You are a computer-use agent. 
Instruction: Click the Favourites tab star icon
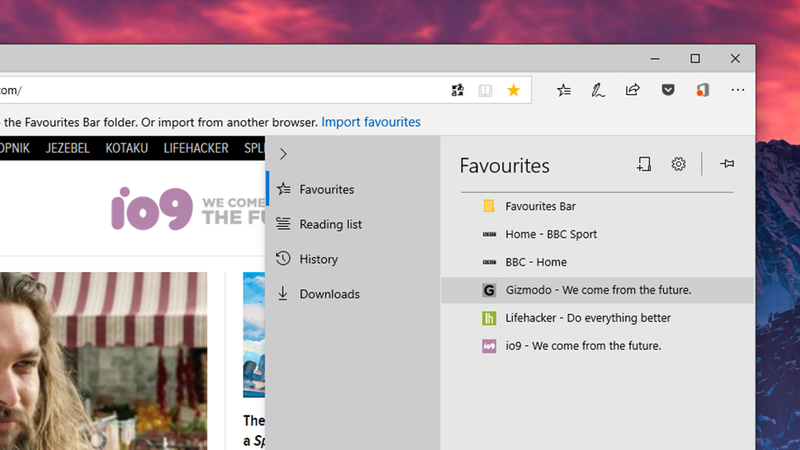284,189
